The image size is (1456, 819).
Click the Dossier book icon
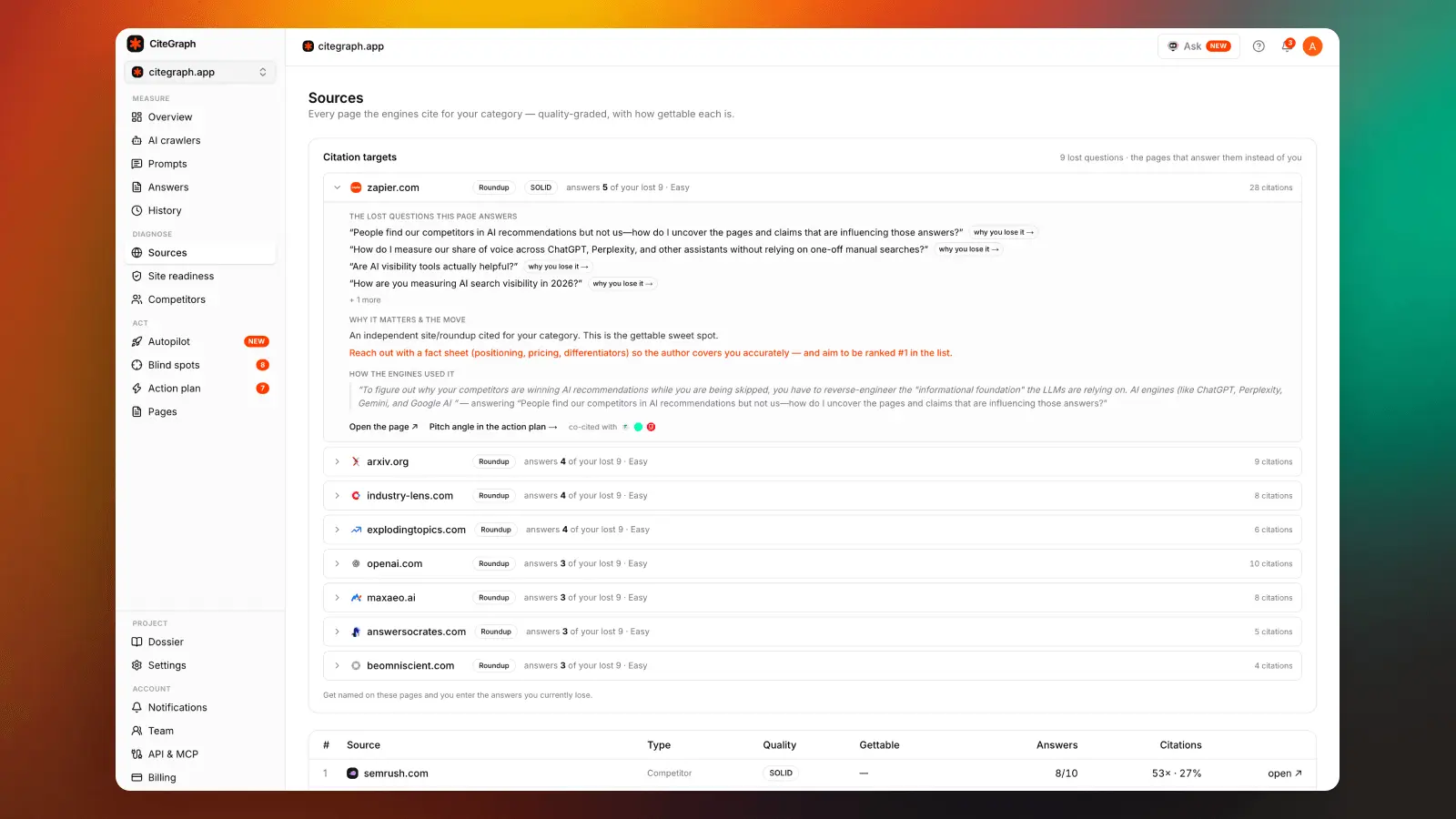point(136,642)
